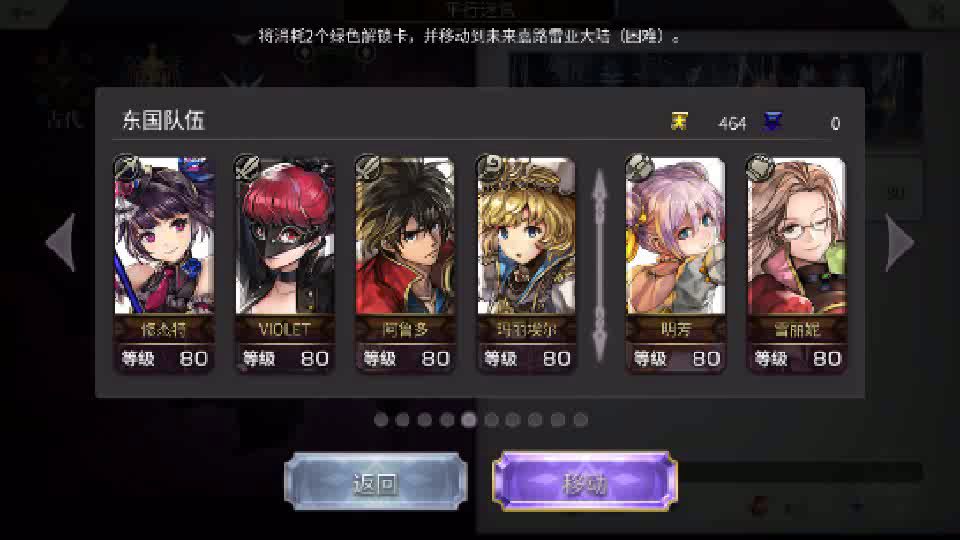Click the 东国队伍 party name label
The image size is (960, 540).
click(x=163, y=121)
